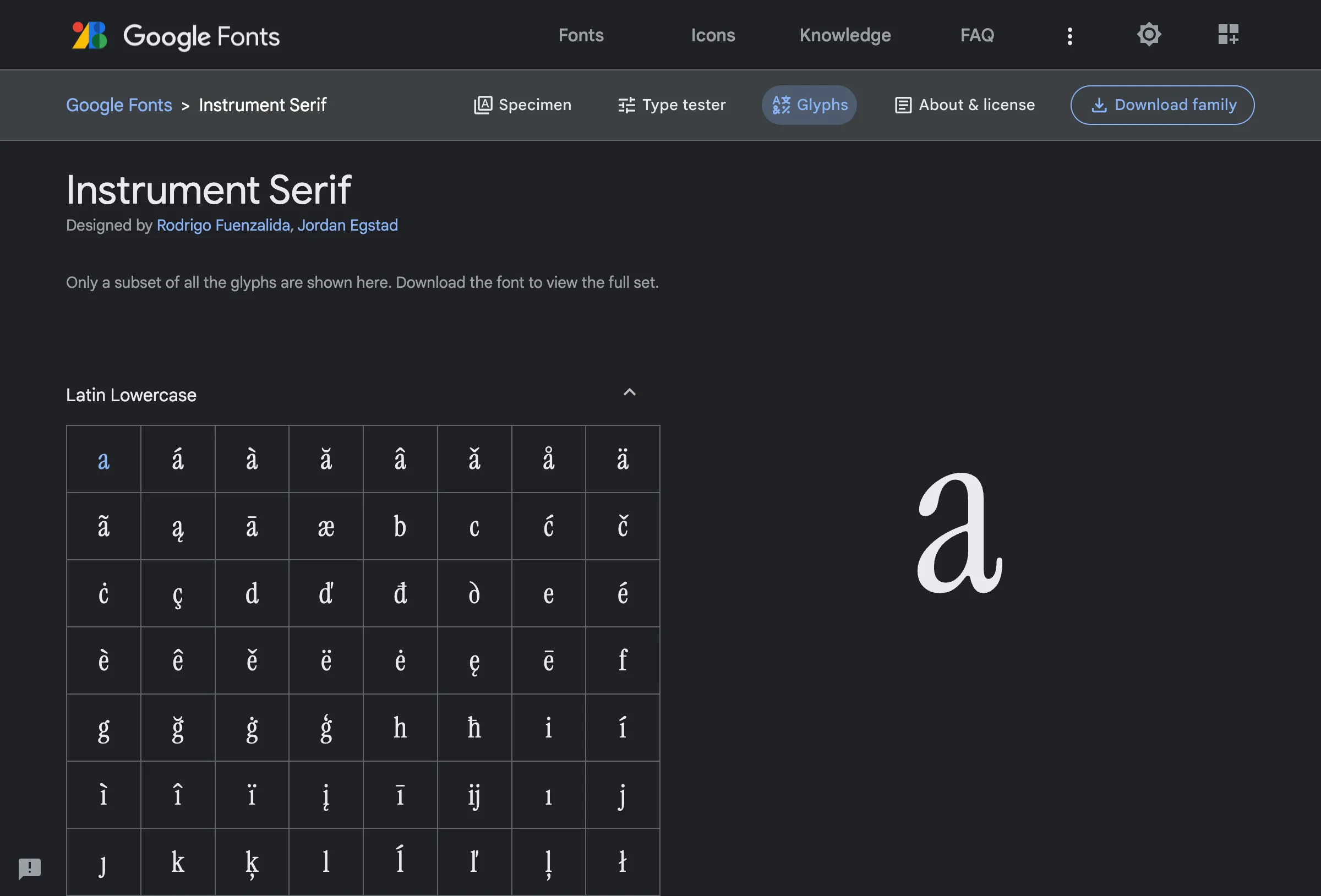Open the Knowledge menu item
This screenshot has height=896, width=1321.
click(845, 35)
